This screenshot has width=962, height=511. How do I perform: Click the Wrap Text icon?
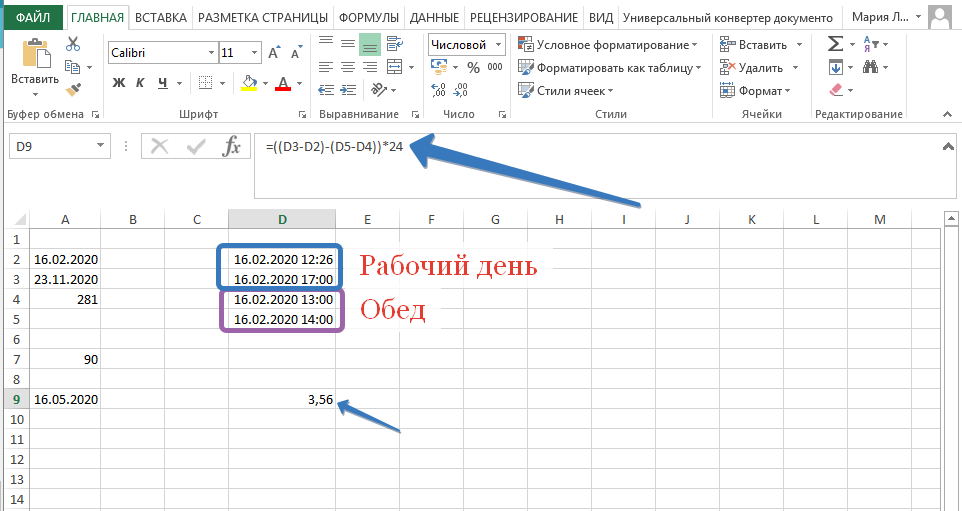394,44
